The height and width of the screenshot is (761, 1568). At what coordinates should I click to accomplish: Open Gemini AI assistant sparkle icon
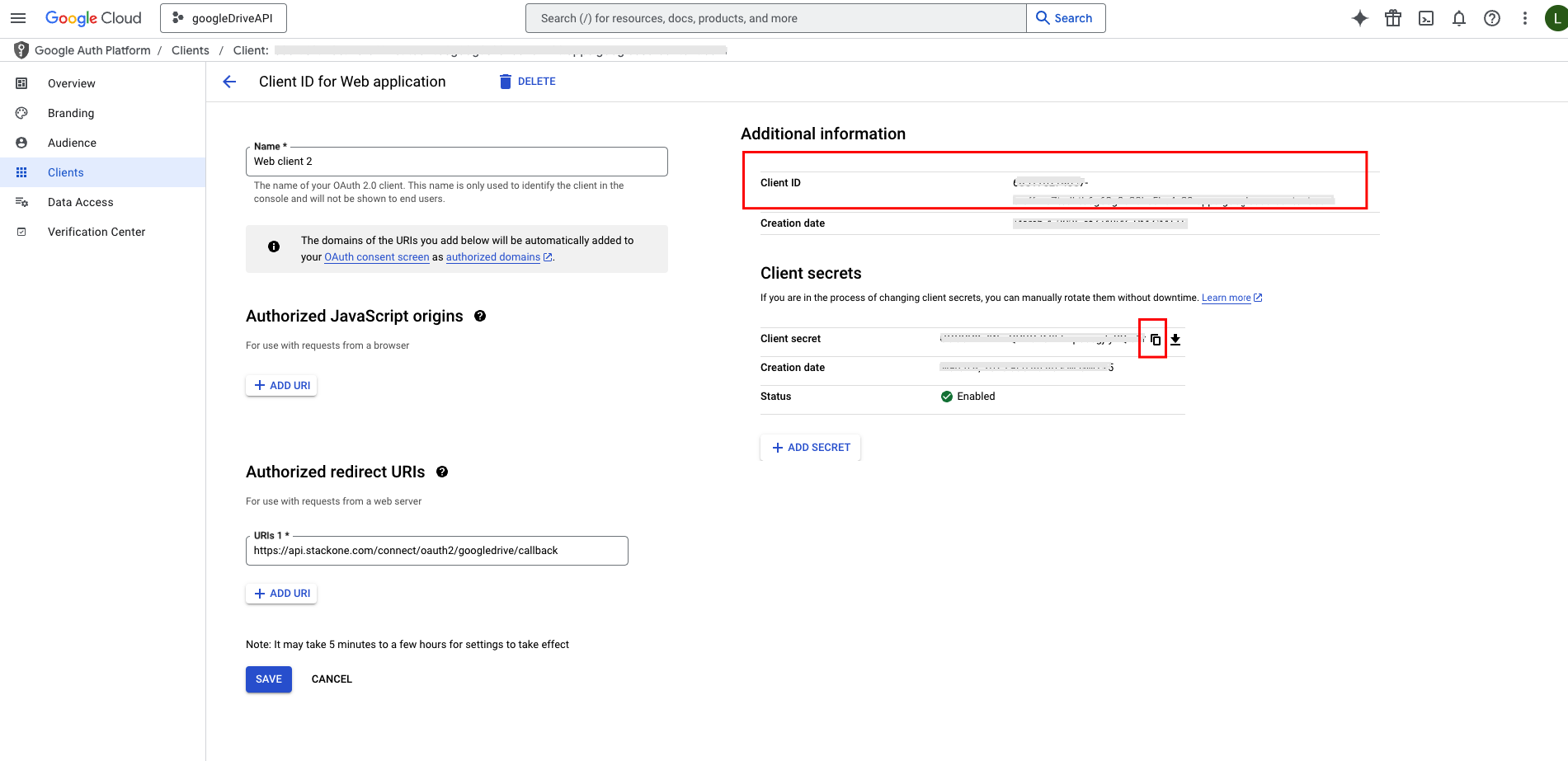(x=1360, y=18)
